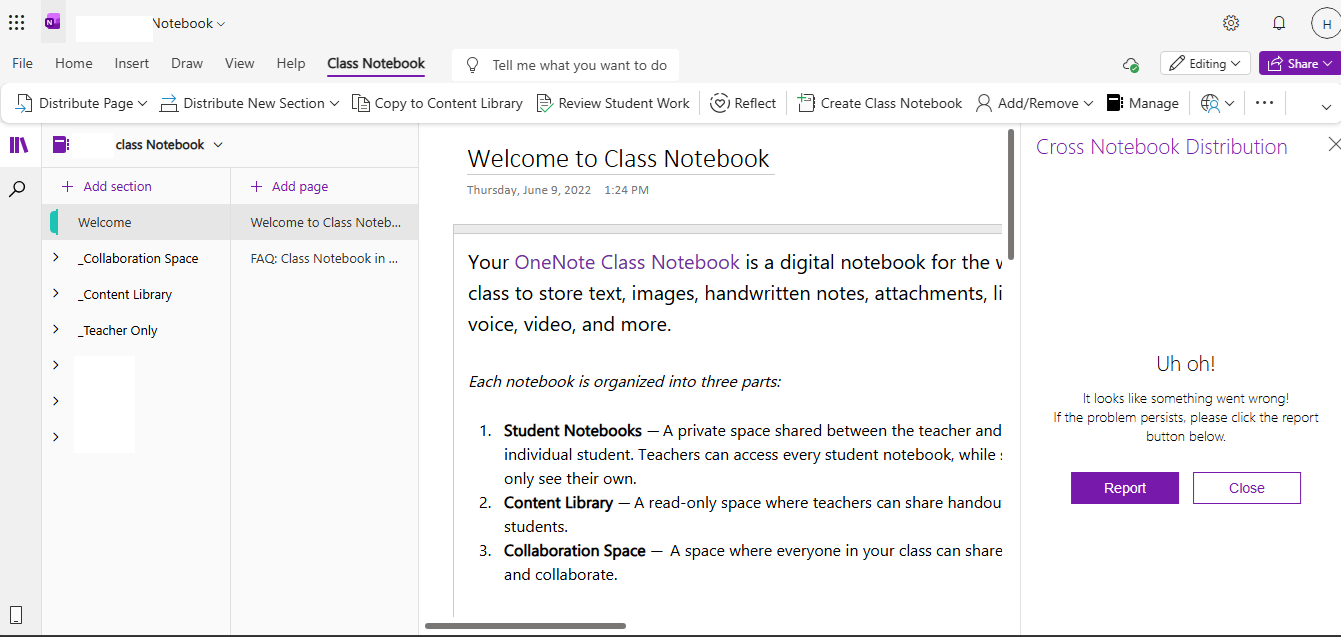Click the Tell me what you want to do box
Screen dimensions: 1341x637
566,65
